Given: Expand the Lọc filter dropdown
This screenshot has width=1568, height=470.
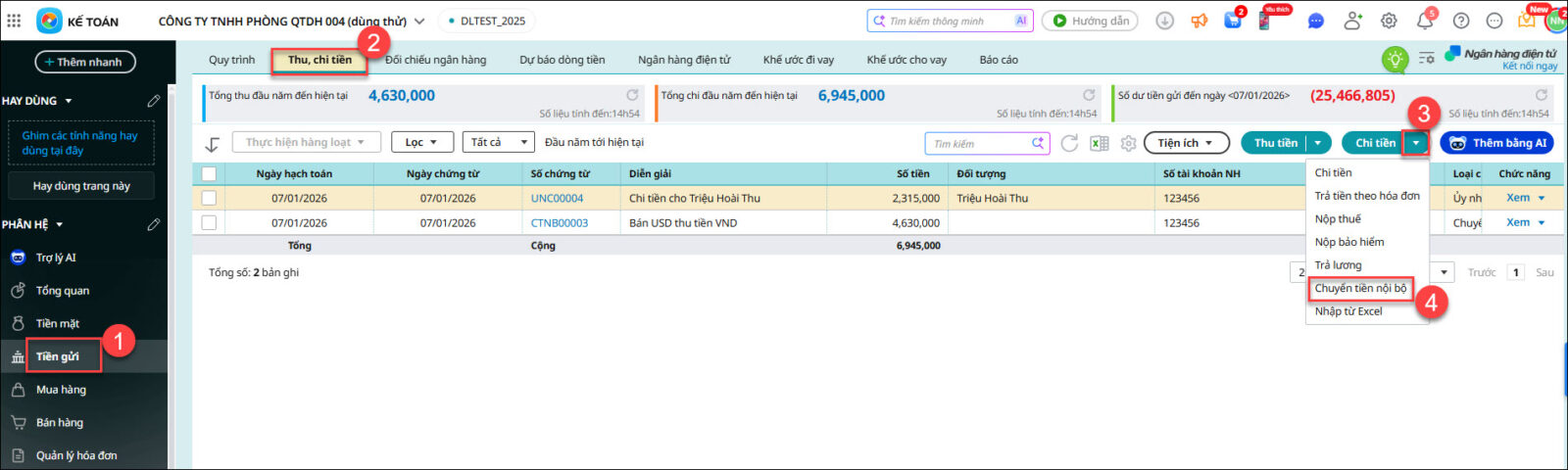Looking at the screenshot, I should (x=421, y=143).
